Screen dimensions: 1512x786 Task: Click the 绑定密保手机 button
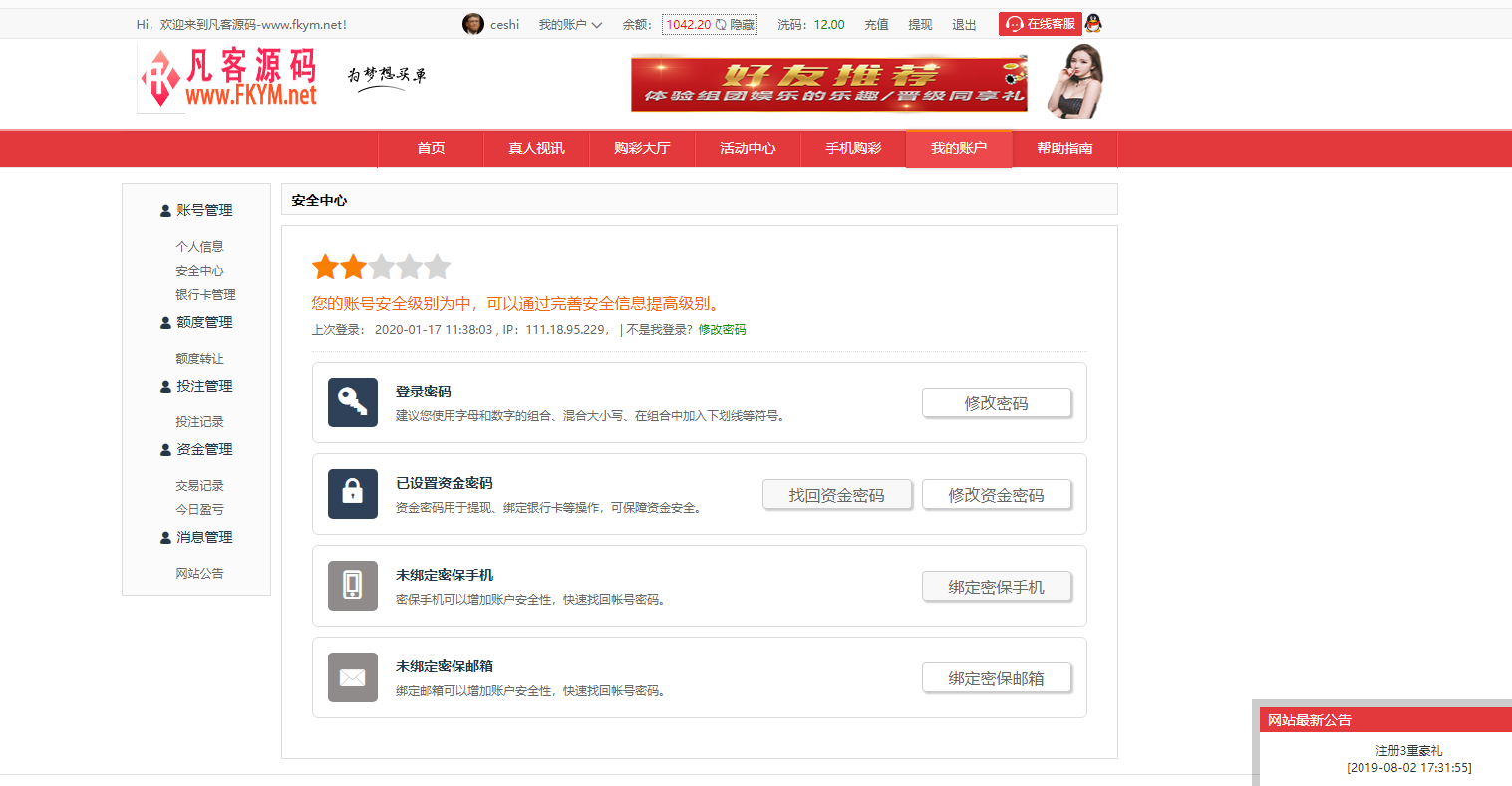coord(997,586)
